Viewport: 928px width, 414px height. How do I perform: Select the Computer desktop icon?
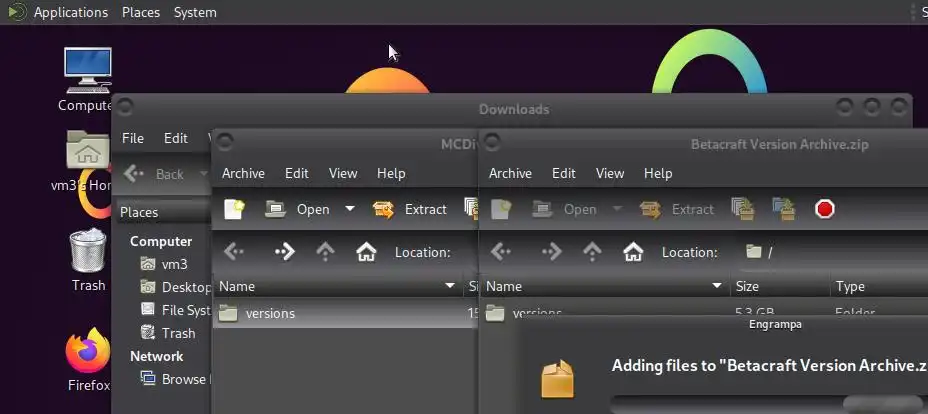(86, 80)
